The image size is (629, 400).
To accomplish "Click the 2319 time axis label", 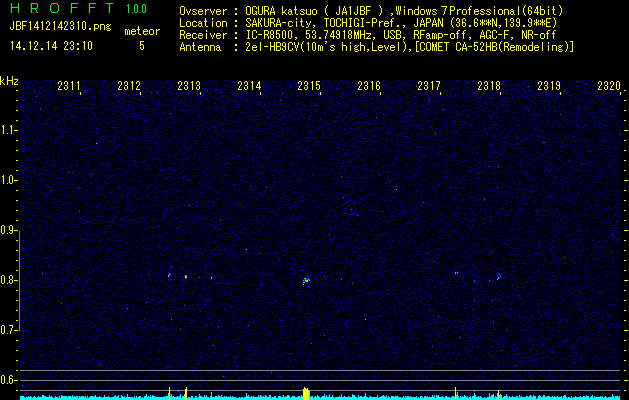I will click(x=549, y=86).
